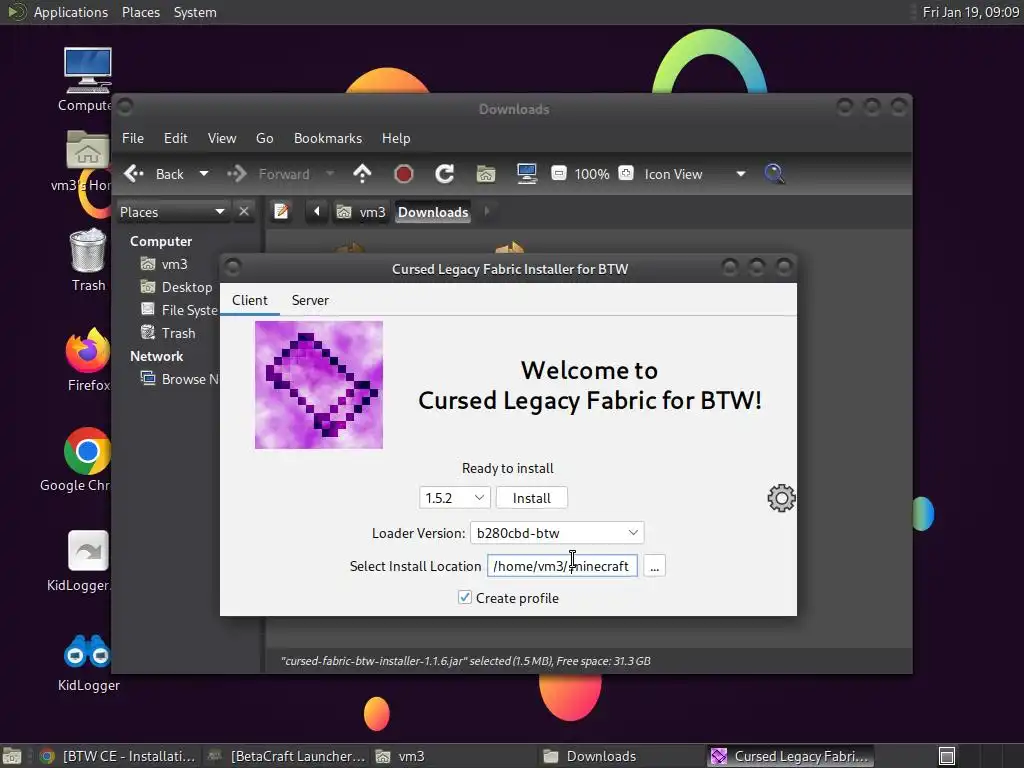Click the Downloads path bar button
The height and width of the screenshot is (768, 1024).
(x=433, y=212)
